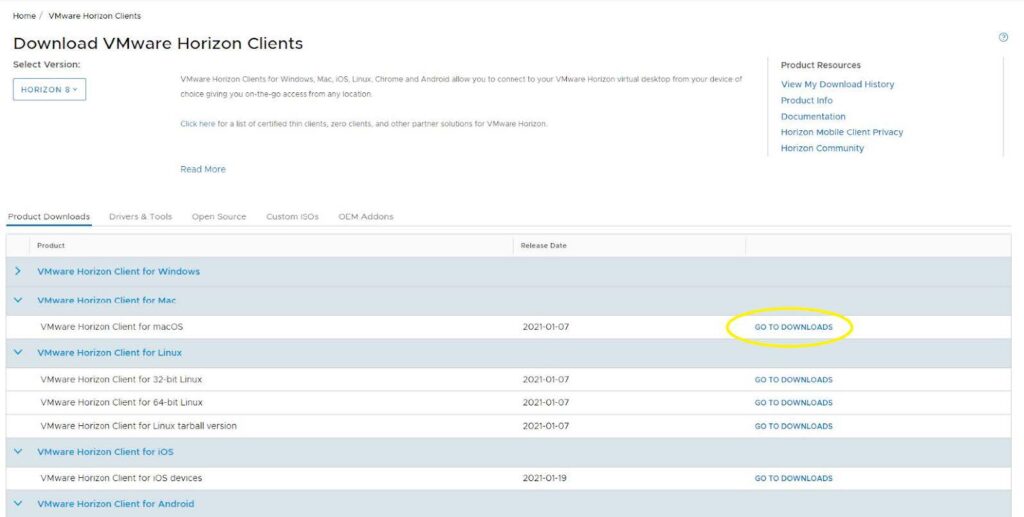1024x517 pixels.
Task: Go to downloads for 32-bit Linux client
Action: [x=793, y=380]
